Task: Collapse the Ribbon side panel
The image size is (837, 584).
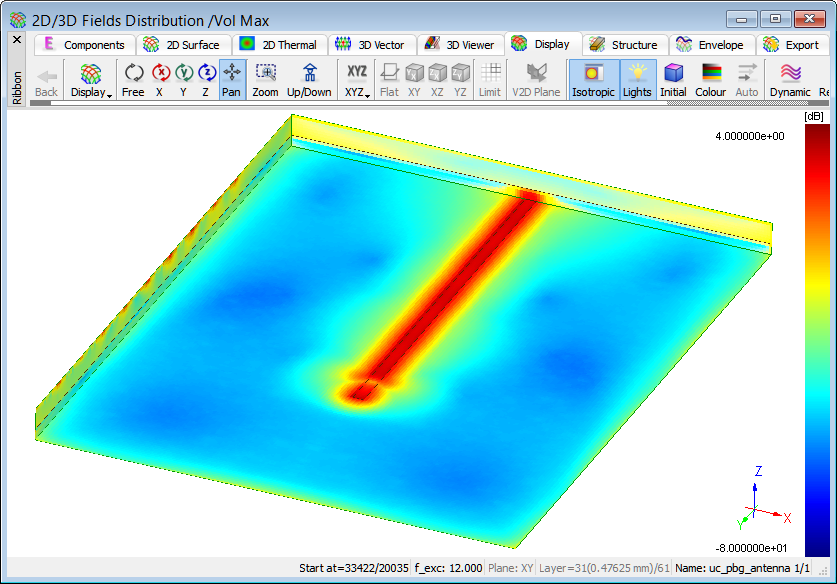Action: click(16, 40)
